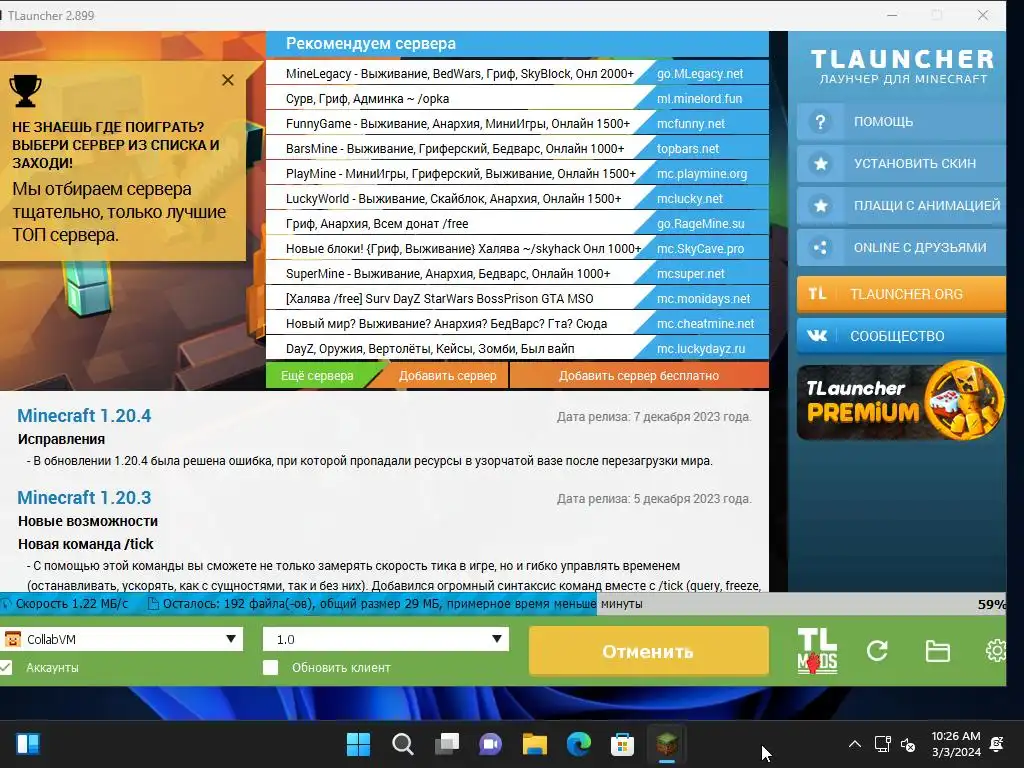The width and height of the screenshot is (1024, 768).
Task: Open File Explorer from the taskbar
Action: pyautogui.click(x=535, y=744)
